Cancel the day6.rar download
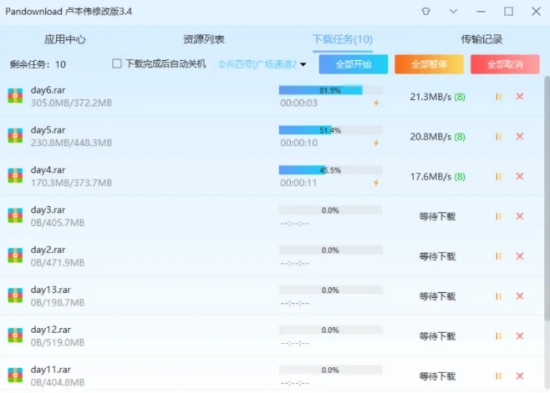The image size is (550, 393). click(520, 96)
